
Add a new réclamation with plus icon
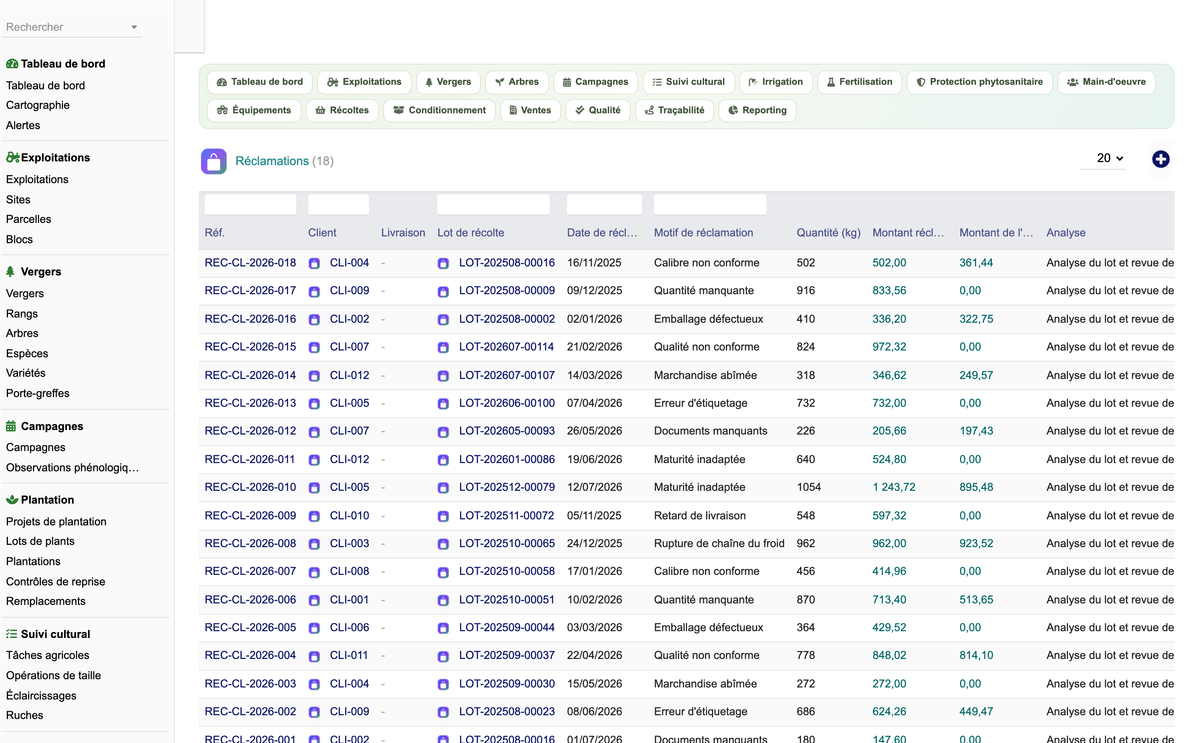click(1160, 159)
